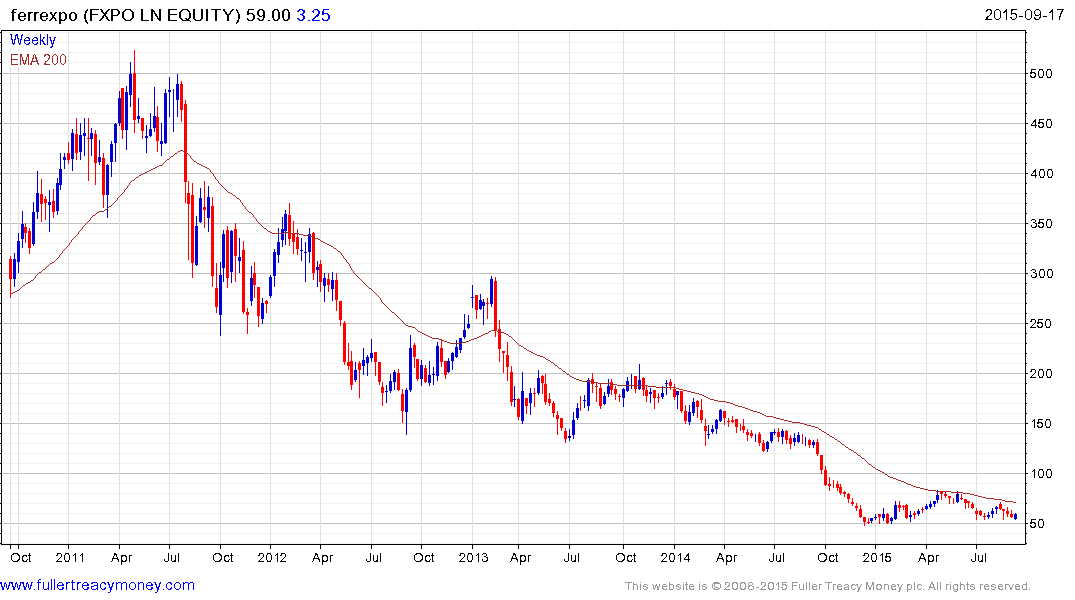Click the 2011 year label on time axis
Image resolution: width=1075 pixels, height=600 pixels.
click(x=70, y=557)
